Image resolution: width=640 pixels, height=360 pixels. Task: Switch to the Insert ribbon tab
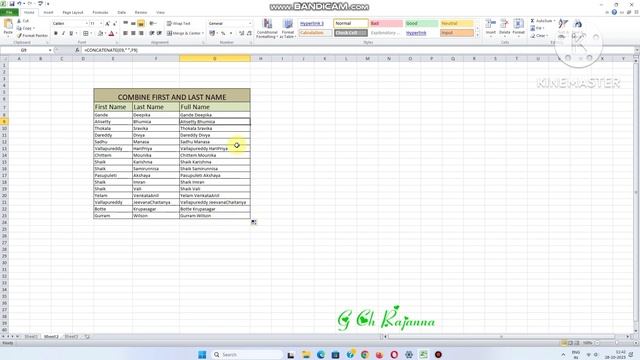coord(48,12)
